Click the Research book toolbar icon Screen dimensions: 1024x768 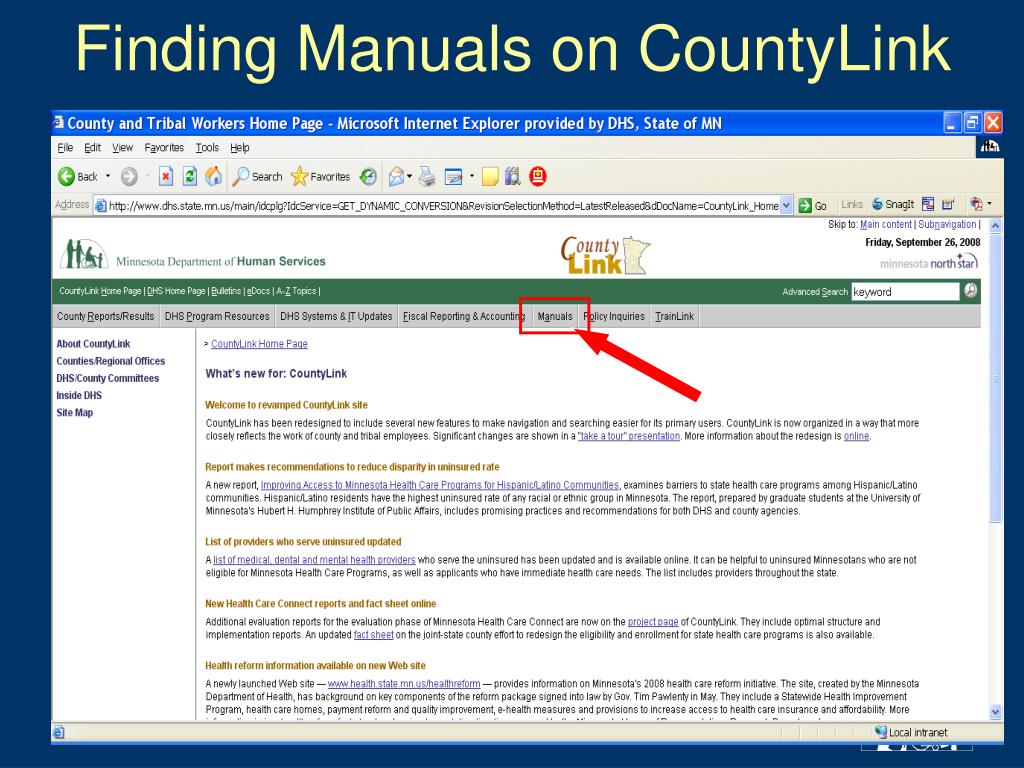pos(513,176)
